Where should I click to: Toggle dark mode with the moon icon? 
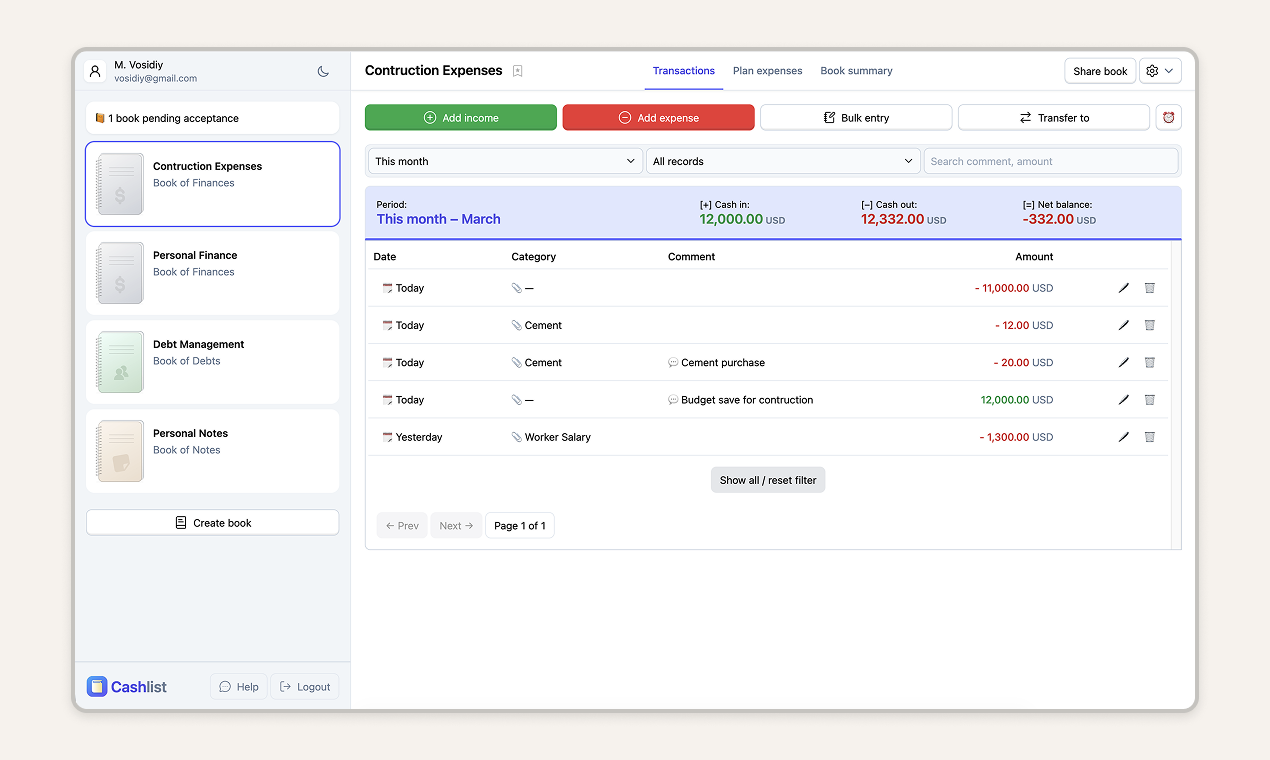click(x=322, y=71)
